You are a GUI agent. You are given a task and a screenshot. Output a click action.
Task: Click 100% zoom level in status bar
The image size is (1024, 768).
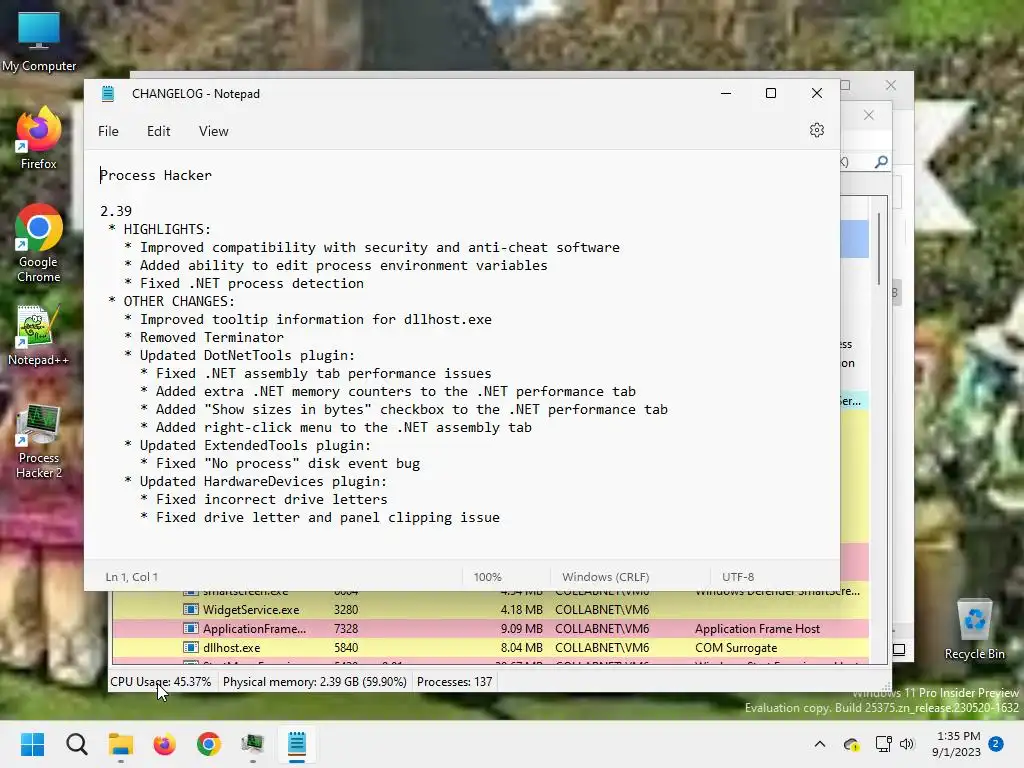tap(488, 577)
